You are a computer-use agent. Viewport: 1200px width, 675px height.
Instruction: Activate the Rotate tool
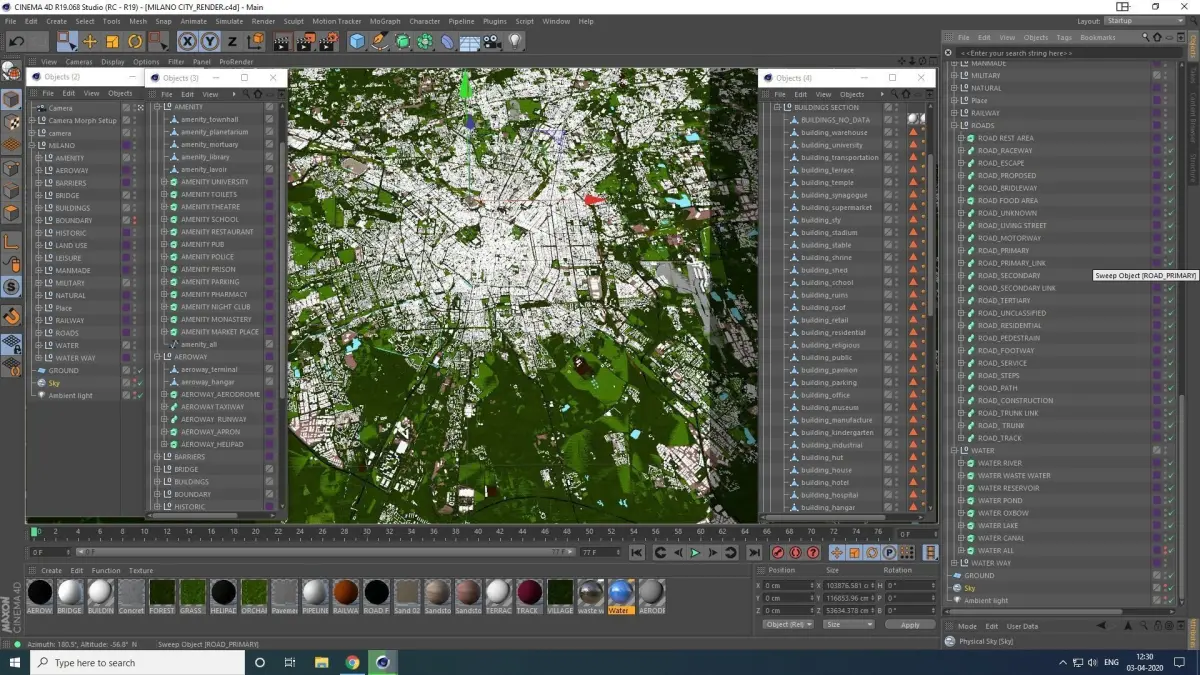click(x=135, y=41)
